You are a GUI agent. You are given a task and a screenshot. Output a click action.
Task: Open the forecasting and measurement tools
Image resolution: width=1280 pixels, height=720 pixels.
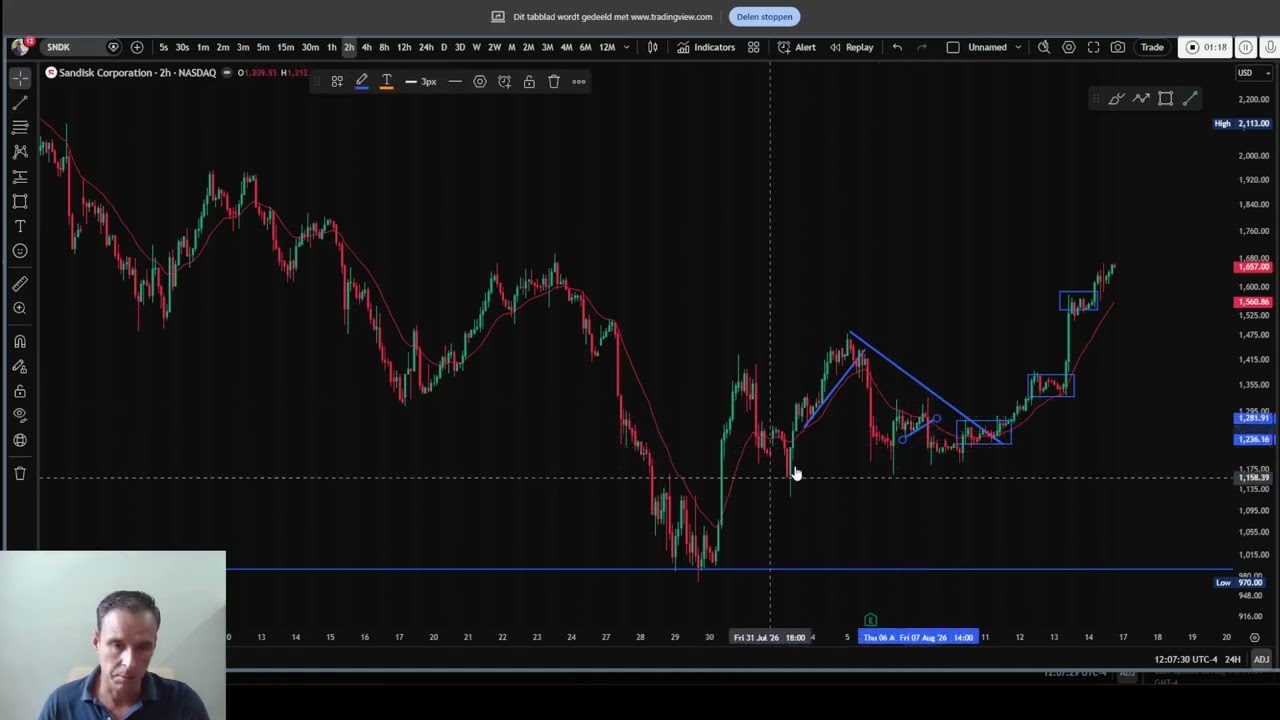click(20, 177)
